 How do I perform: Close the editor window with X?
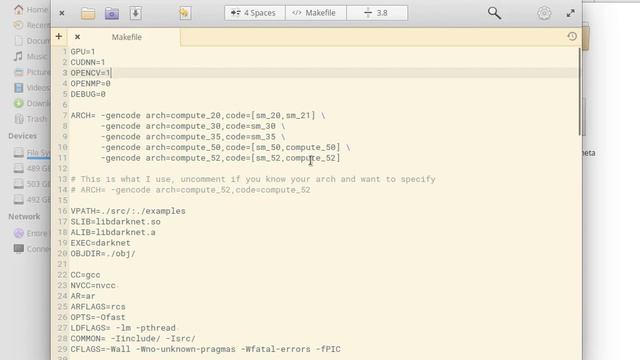tap(62, 13)
